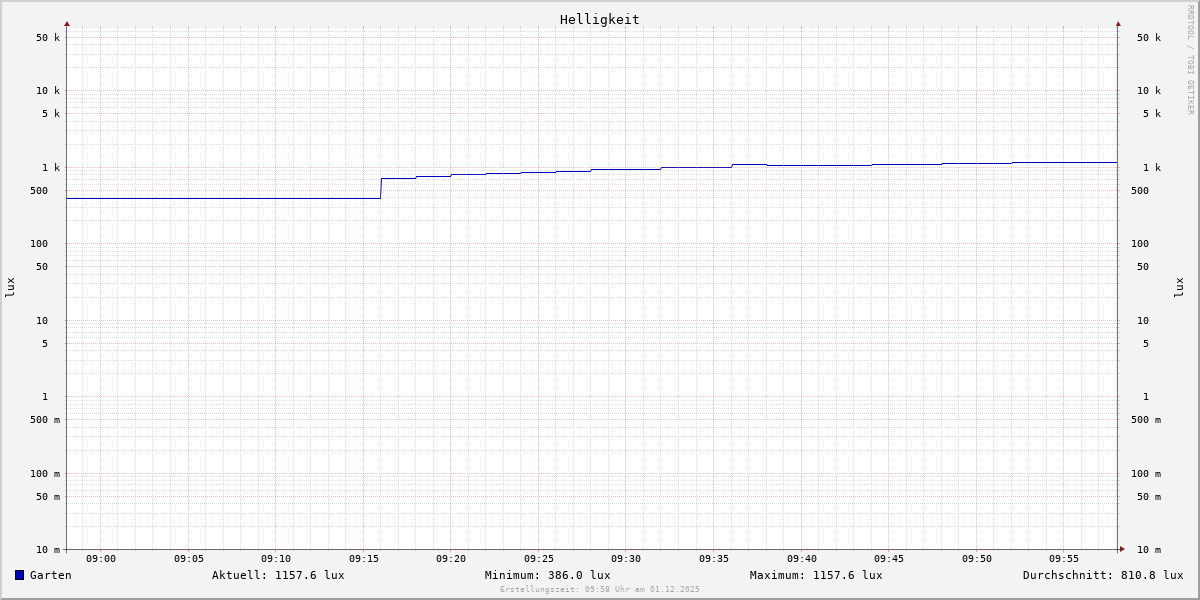Click the 10 m label on right axis

coord(1148,550)
